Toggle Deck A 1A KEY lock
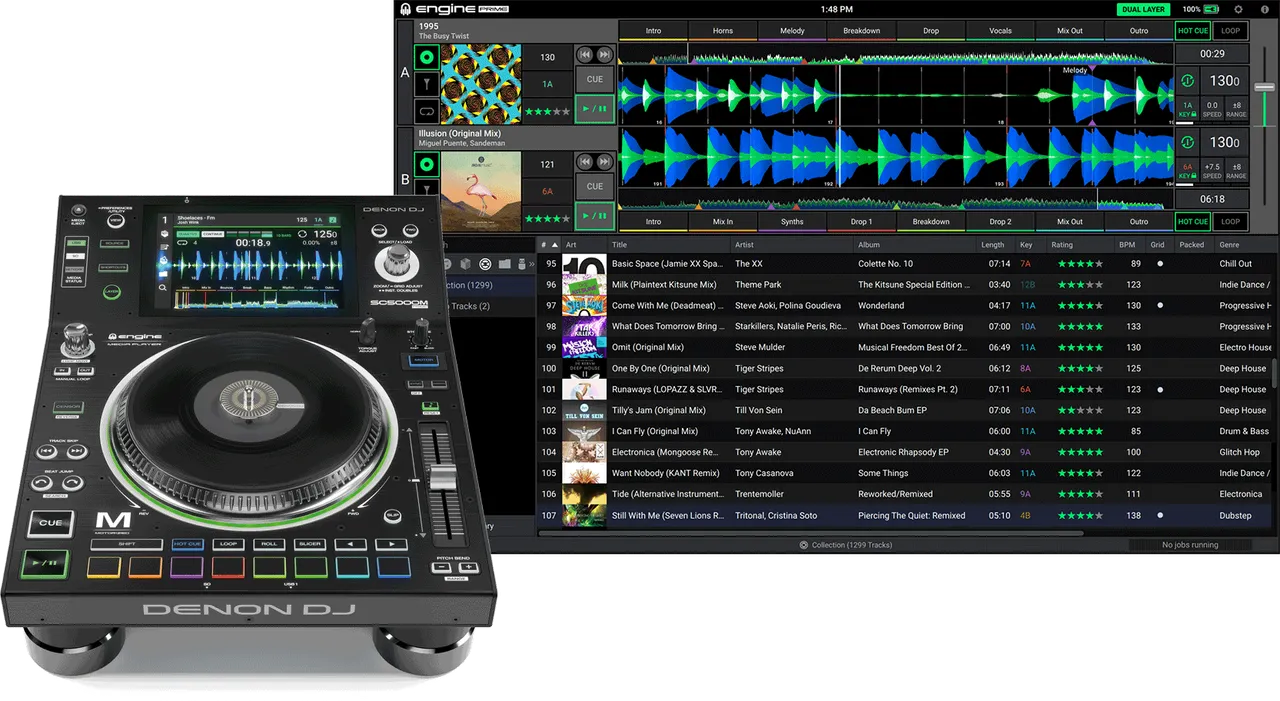Viewport: 1280px width, 701px height. pos(1188,110)
